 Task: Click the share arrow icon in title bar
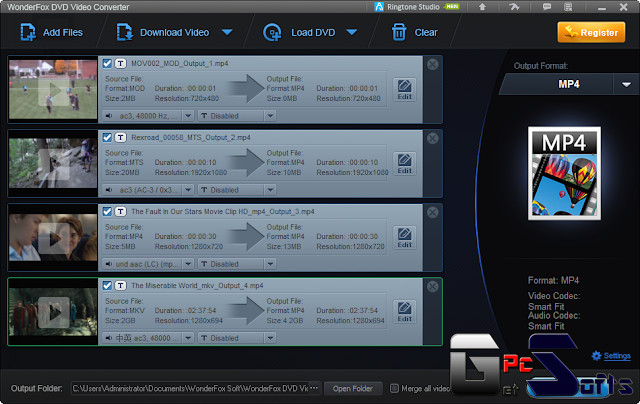[x=514, y=7]
